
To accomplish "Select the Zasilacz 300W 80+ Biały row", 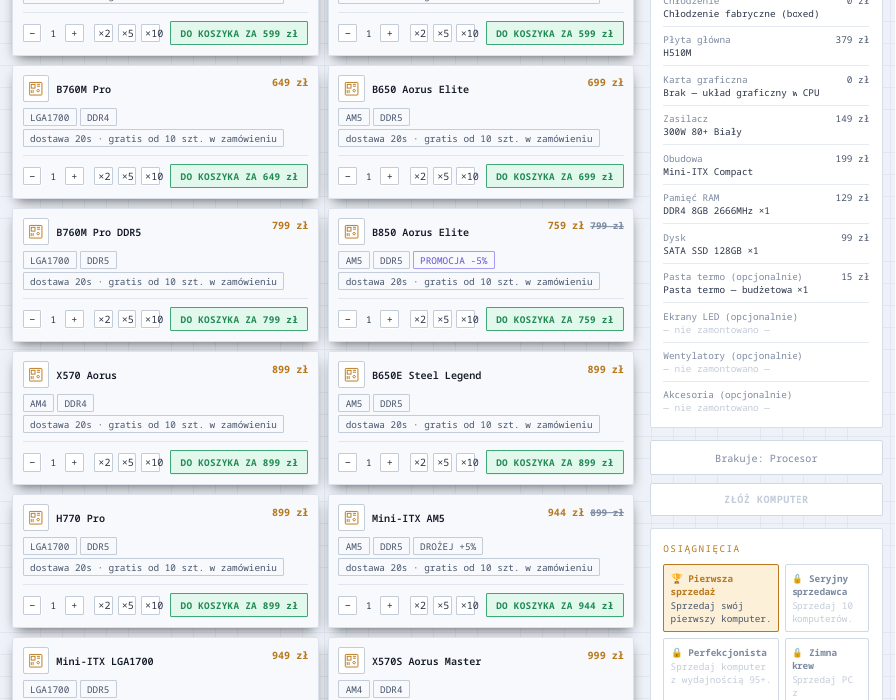I will coord(766,125).
